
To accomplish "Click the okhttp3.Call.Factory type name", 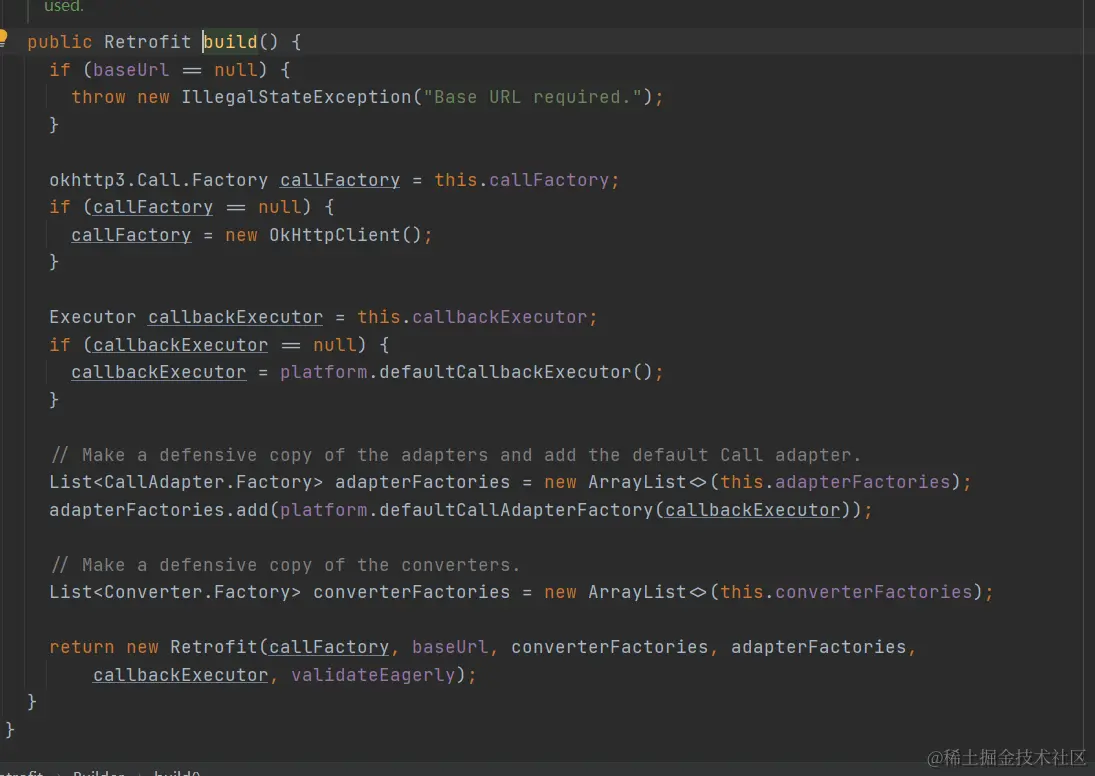I will click(159, 180).
